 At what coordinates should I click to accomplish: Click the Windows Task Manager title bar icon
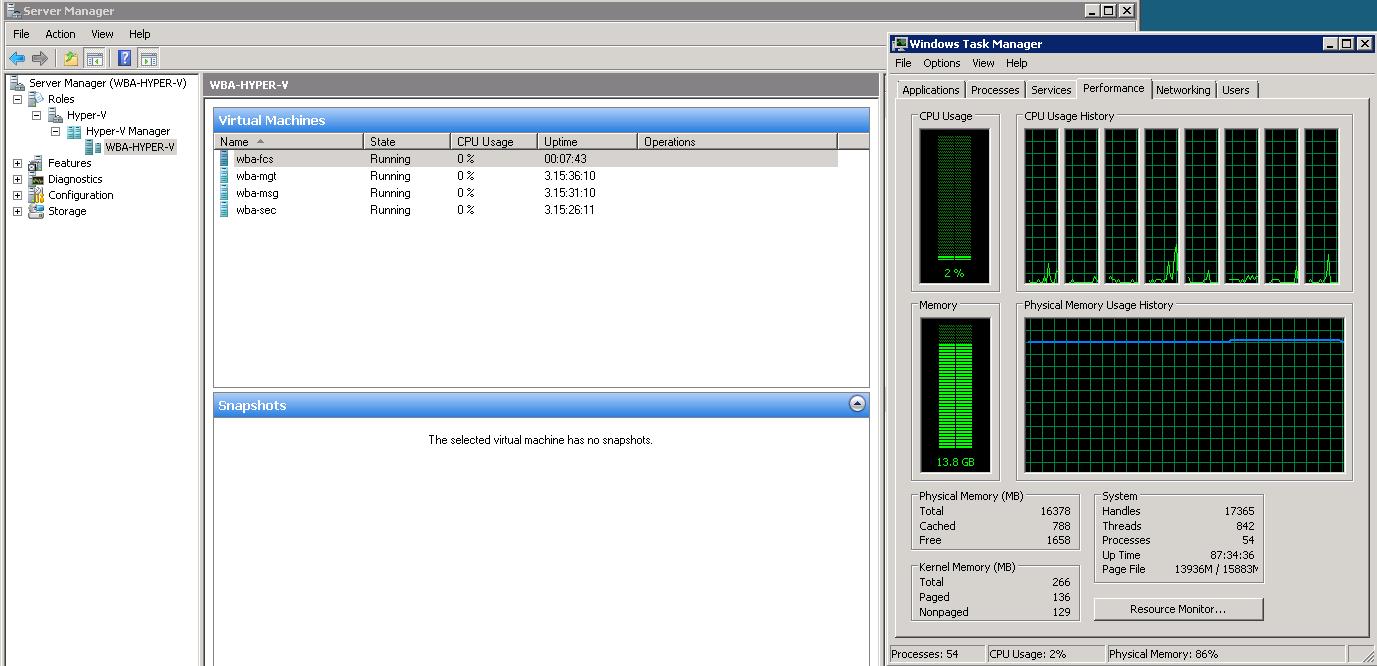pyautogui.click(x=900, y=43)
